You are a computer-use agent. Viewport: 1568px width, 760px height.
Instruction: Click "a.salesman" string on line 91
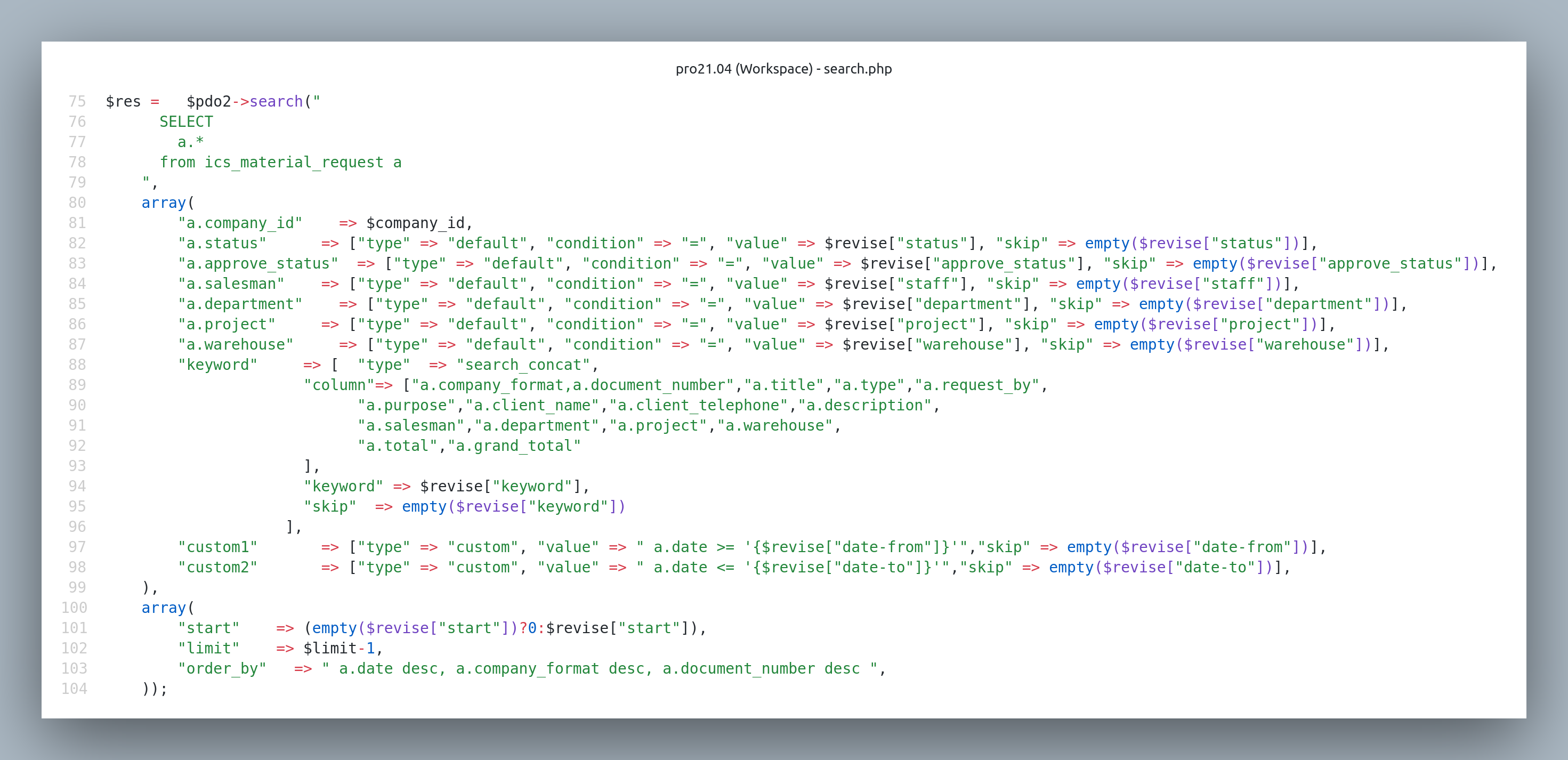411,425
